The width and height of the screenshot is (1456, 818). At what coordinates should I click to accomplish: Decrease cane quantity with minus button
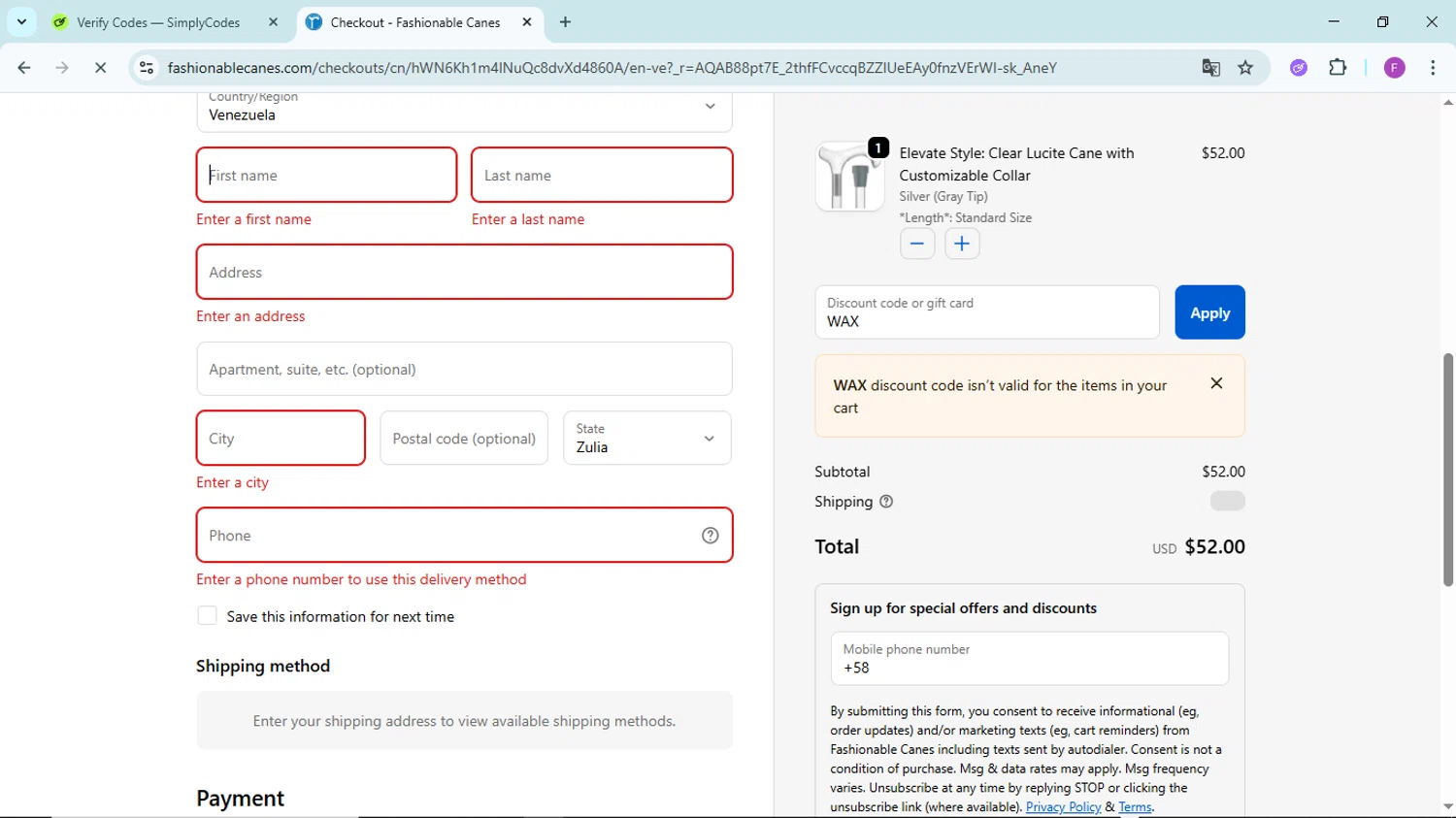coord(917,244)
